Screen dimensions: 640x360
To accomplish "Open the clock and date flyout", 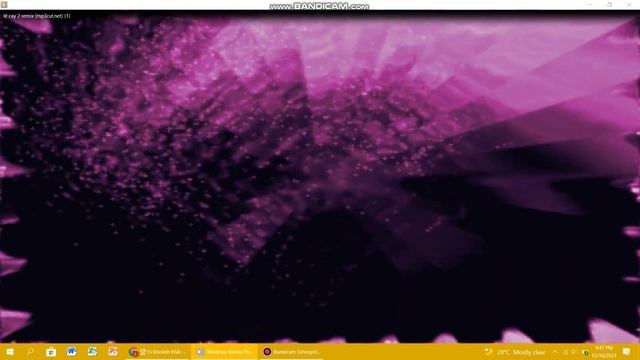I will tap(604, 352).
